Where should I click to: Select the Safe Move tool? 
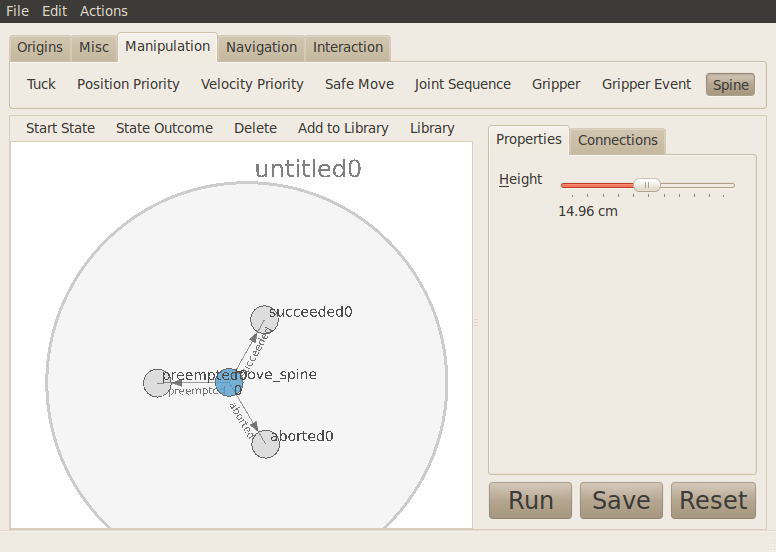click(359, 84)
